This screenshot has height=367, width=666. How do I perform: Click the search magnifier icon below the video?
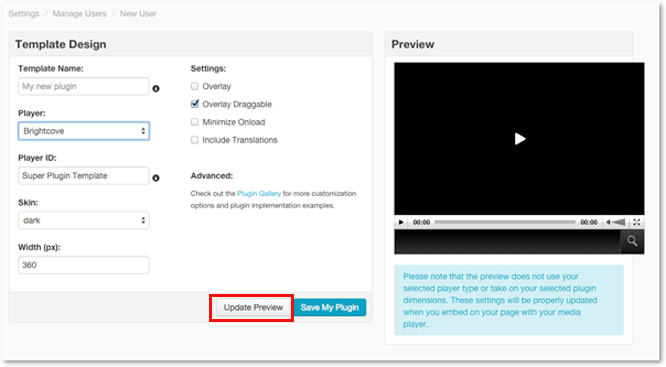coord(632,241)
